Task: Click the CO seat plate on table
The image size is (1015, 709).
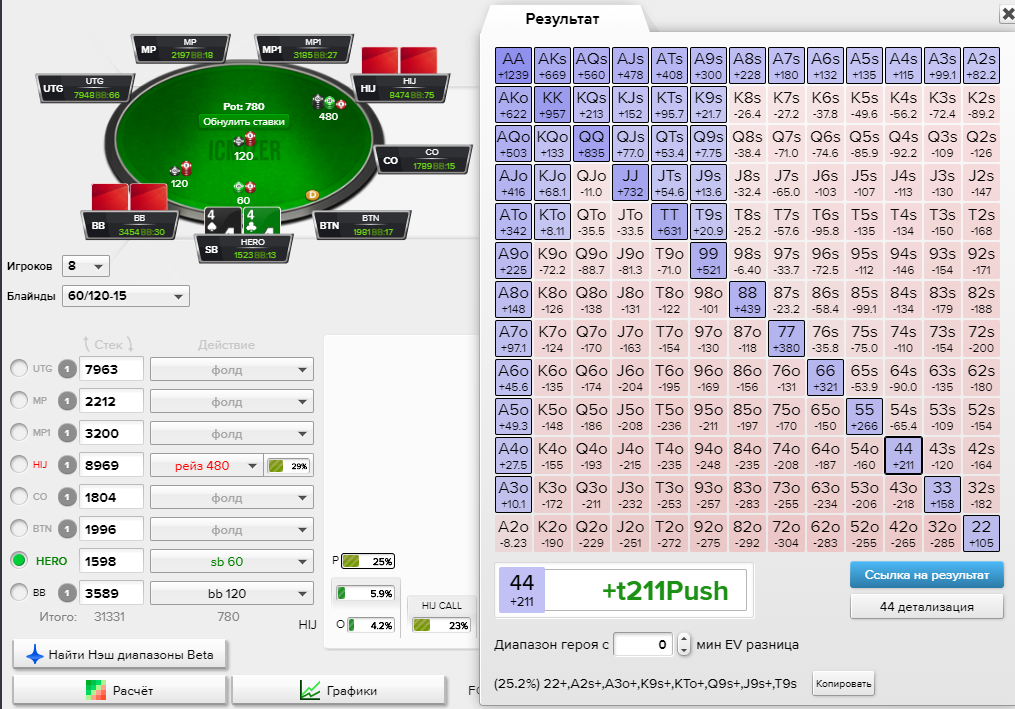Action: coord(425,159)
